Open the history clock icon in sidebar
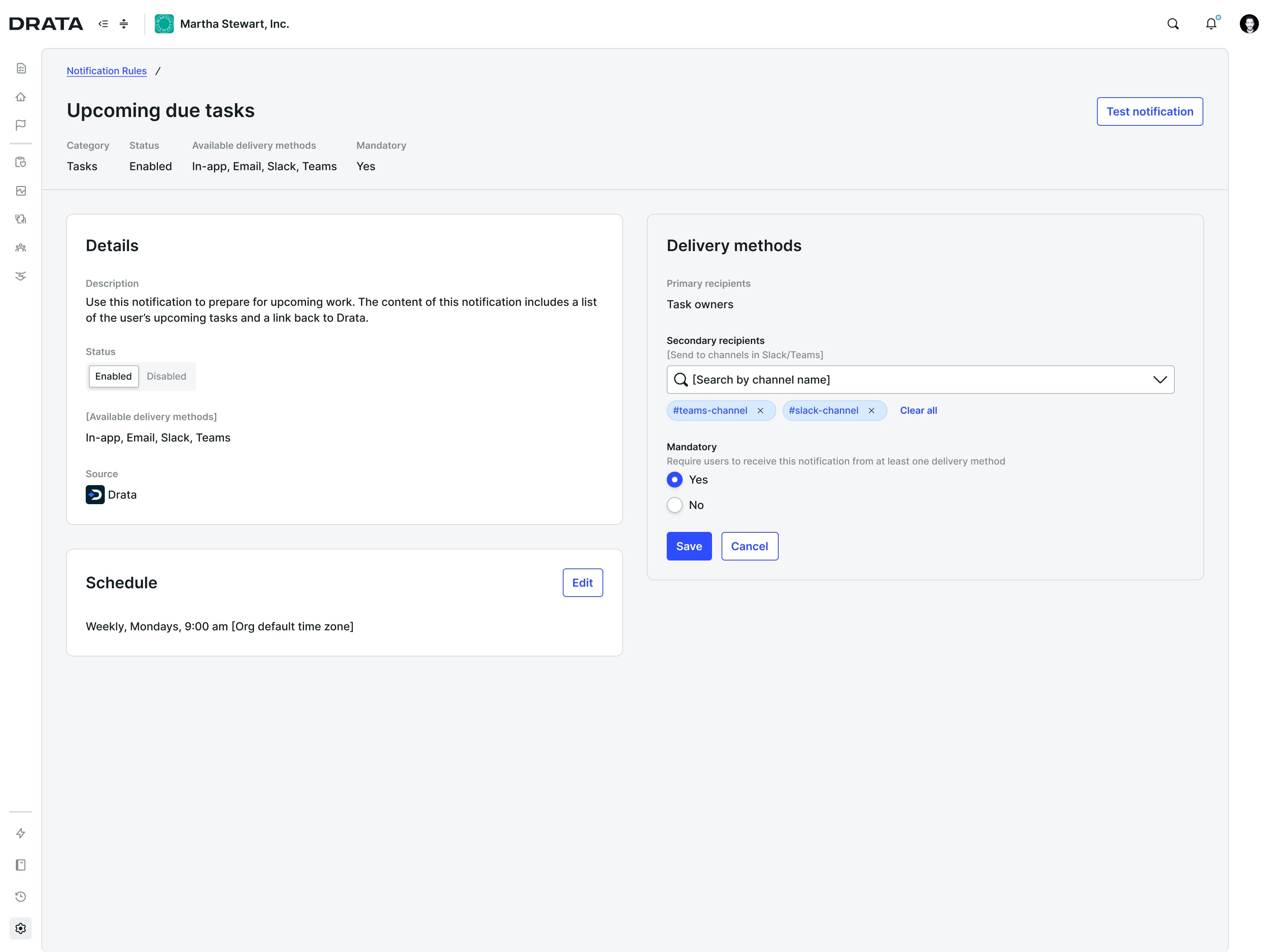1270x952 pixels. (x=21, y=897)
